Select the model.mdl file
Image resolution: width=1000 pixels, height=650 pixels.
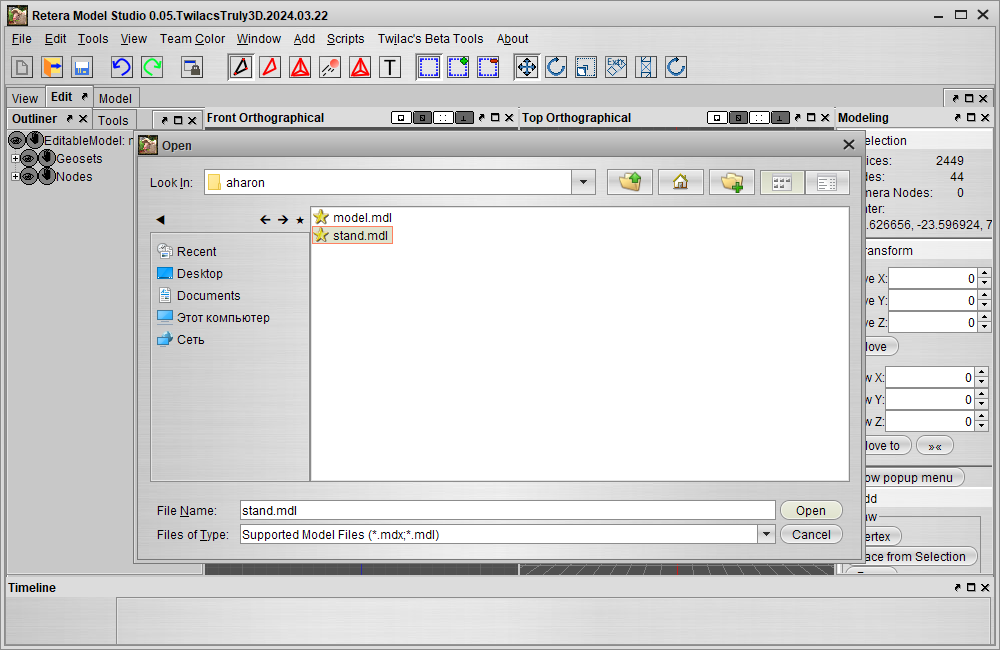click(353, 218)
